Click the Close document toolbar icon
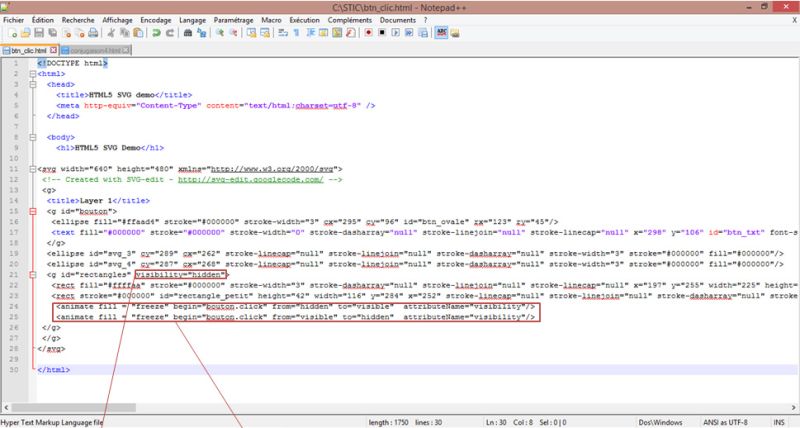Screen dimensions: 800x428 coord(66,33)
